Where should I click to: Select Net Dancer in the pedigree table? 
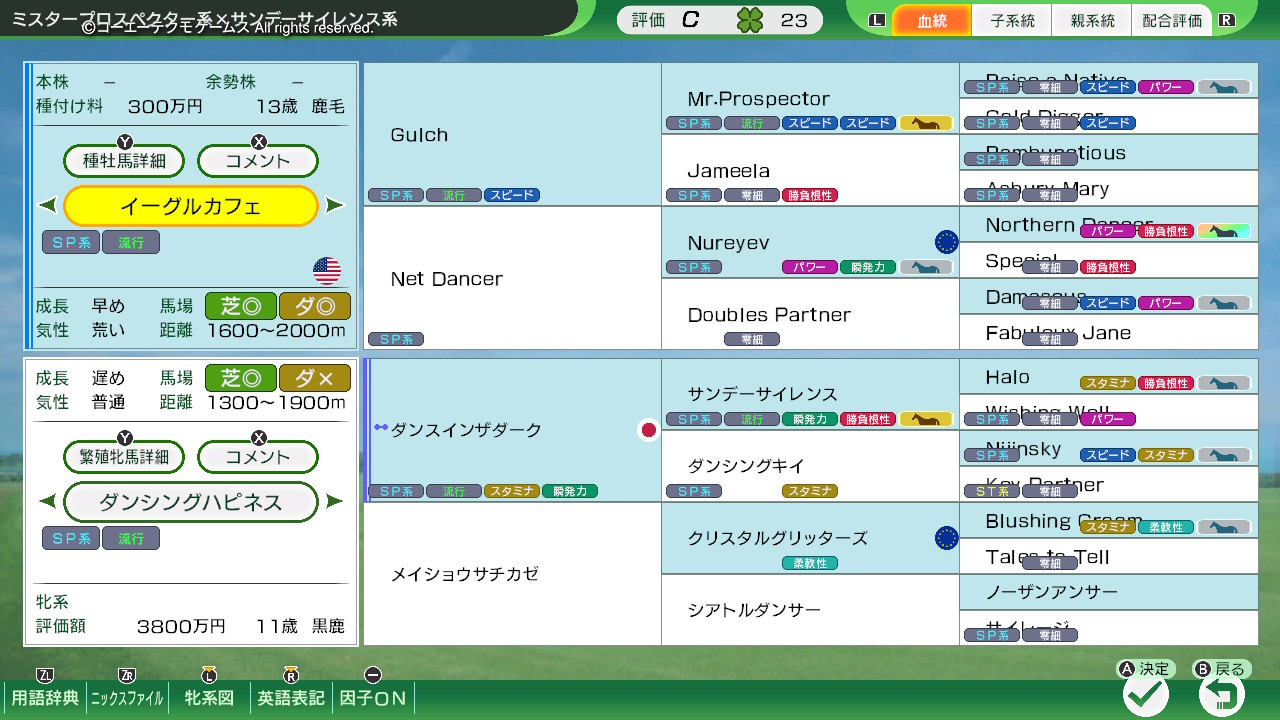512,278
